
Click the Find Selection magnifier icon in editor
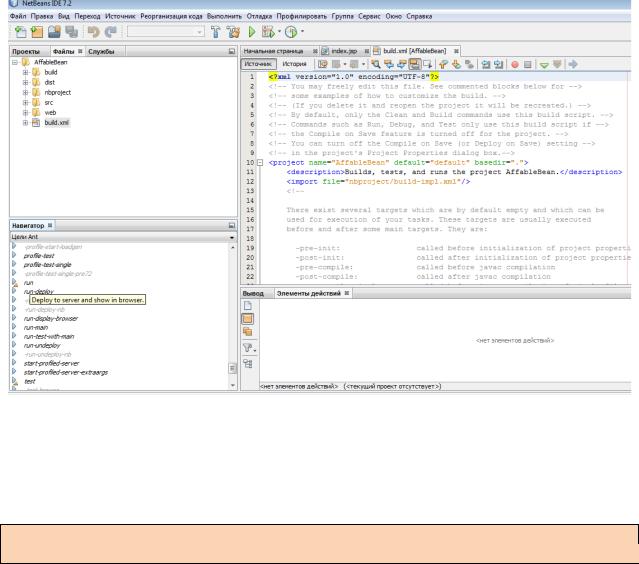376,64
